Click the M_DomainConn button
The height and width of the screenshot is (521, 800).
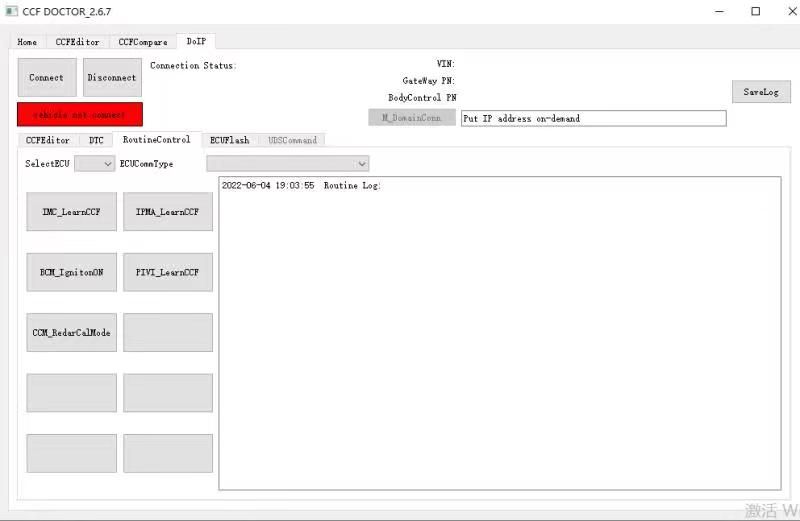pos(412,118)
